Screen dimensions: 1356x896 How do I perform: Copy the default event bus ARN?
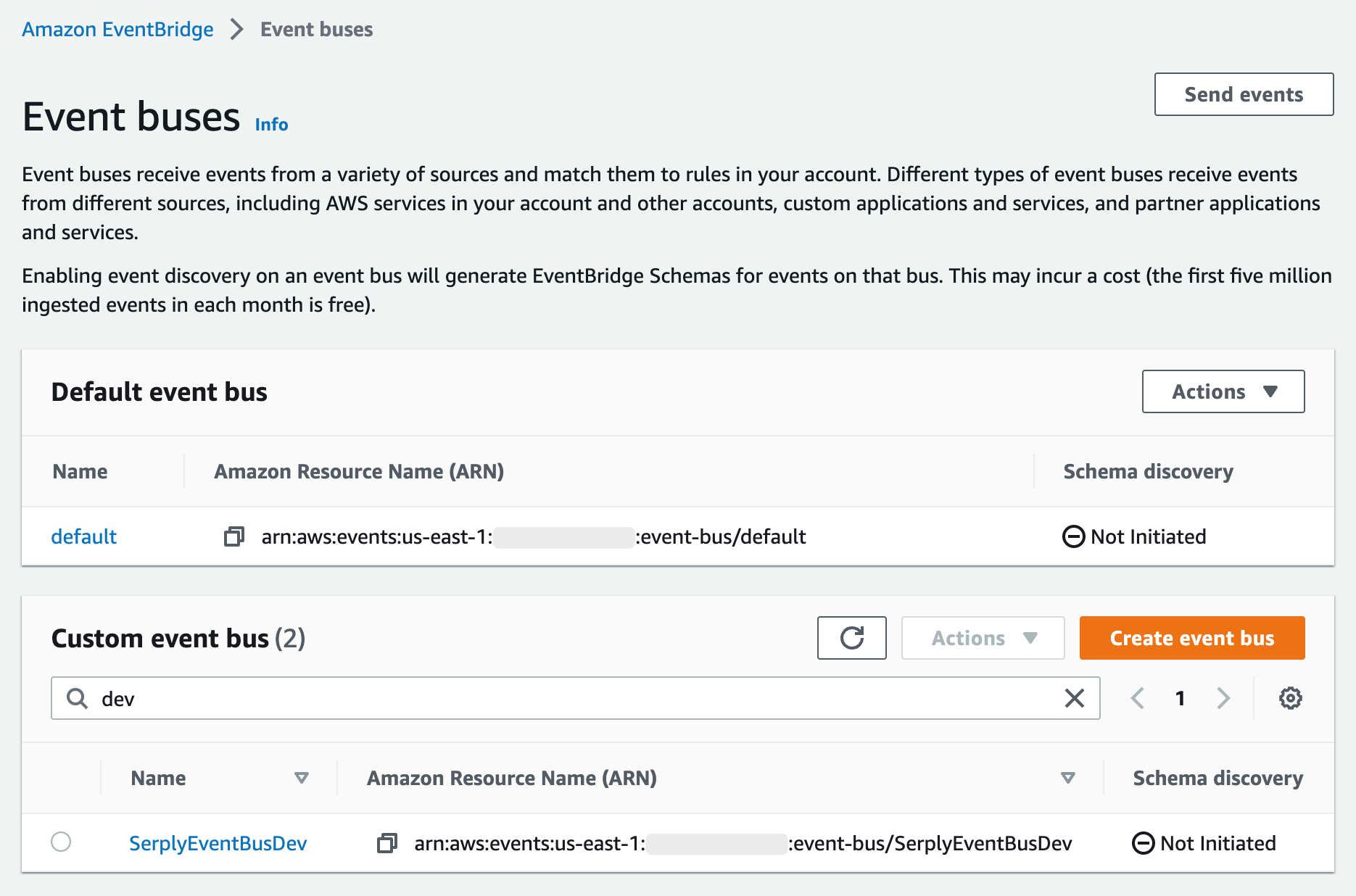(x=233, y=536)
